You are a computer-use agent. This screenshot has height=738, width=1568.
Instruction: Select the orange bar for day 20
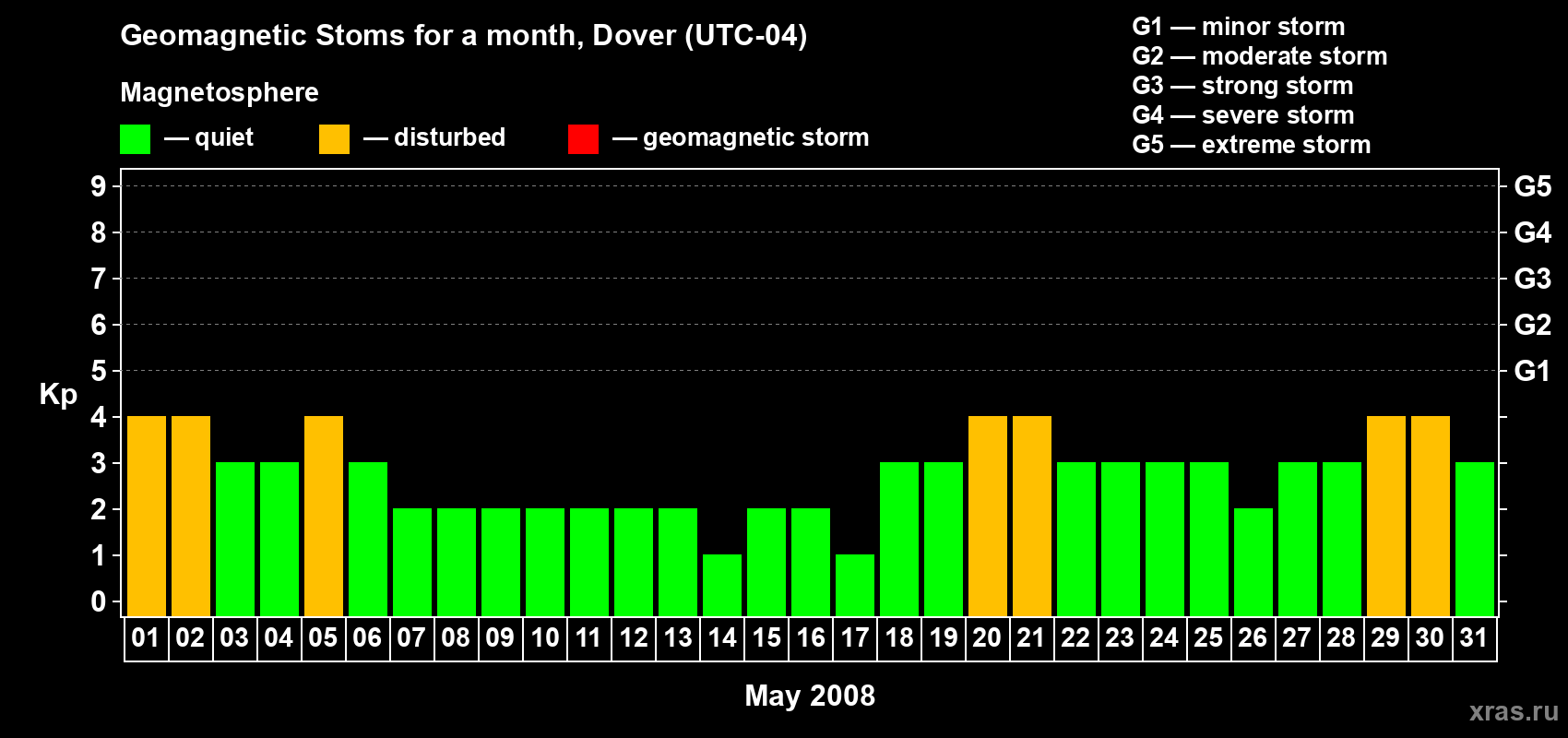pyautogui.click(x=988, y=516)
